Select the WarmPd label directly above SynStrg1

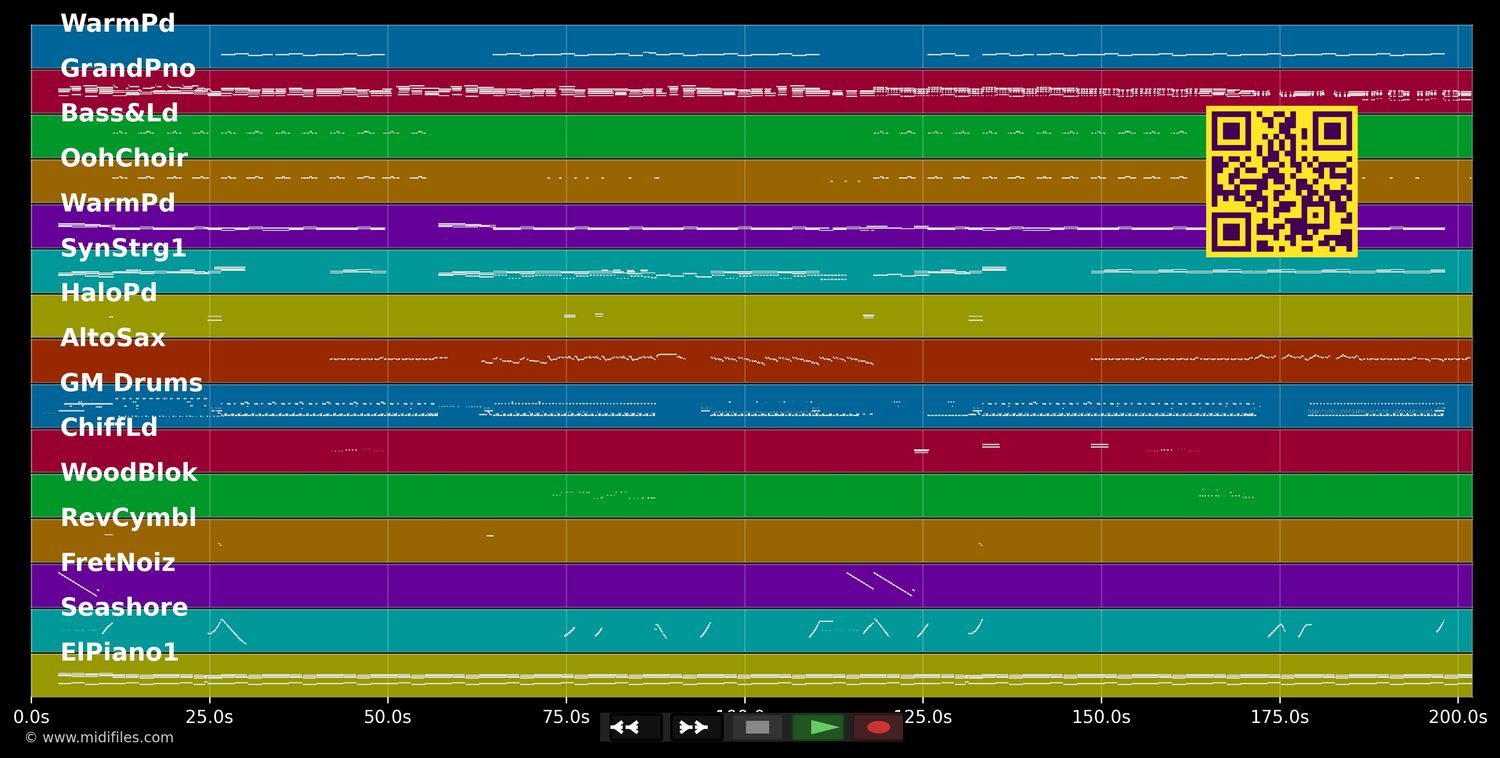(118, 204)
